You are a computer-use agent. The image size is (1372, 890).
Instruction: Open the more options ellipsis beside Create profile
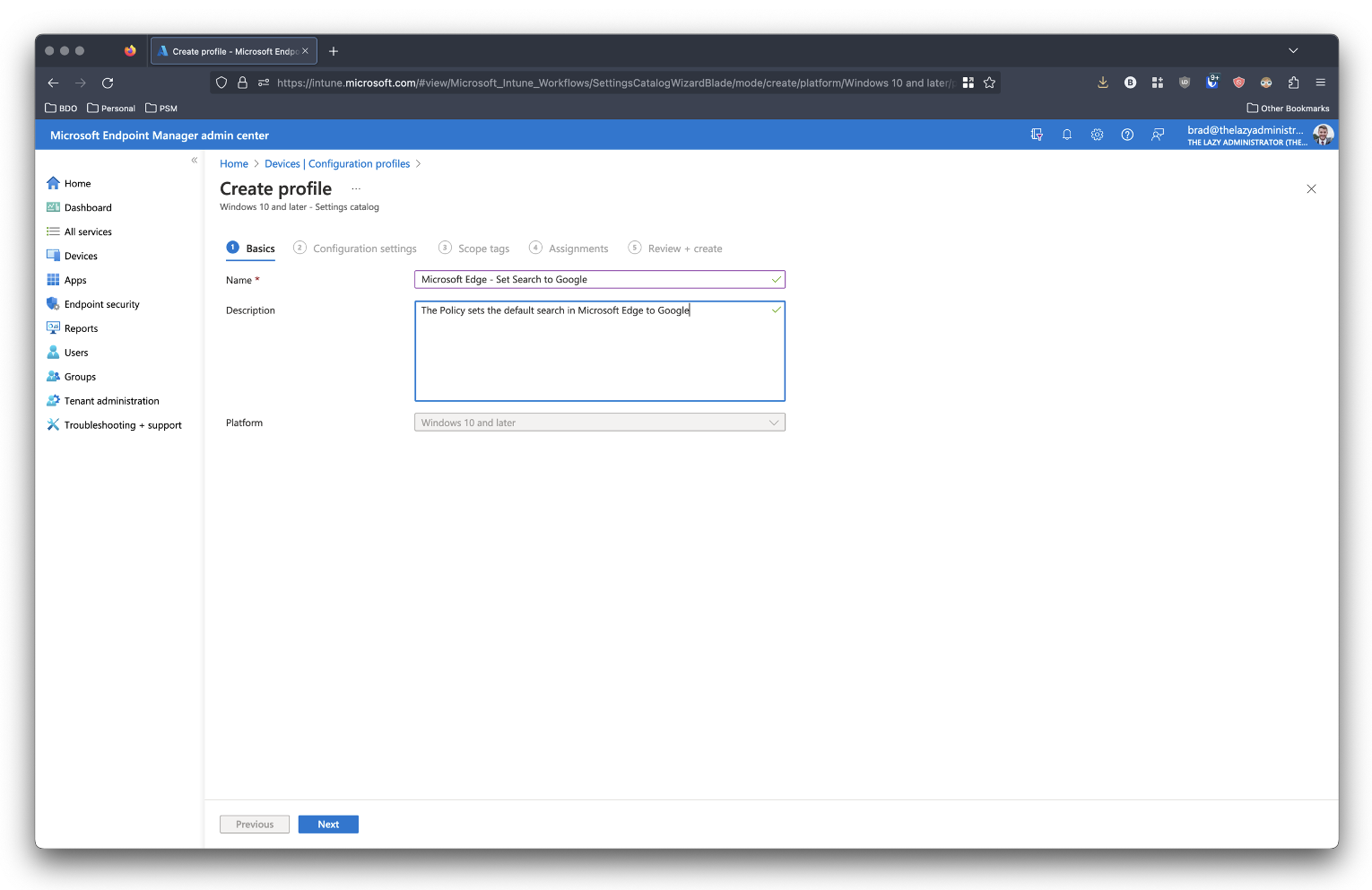point(356,188)
